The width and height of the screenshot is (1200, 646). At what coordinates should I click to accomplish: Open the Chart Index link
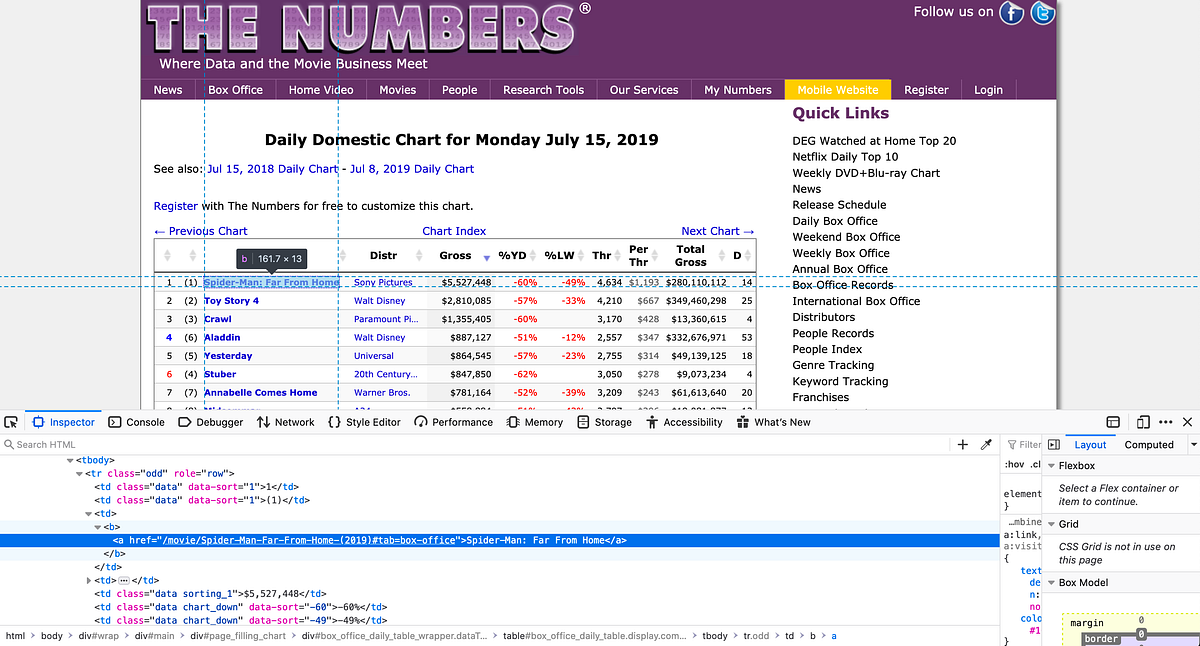click(454, 231)
